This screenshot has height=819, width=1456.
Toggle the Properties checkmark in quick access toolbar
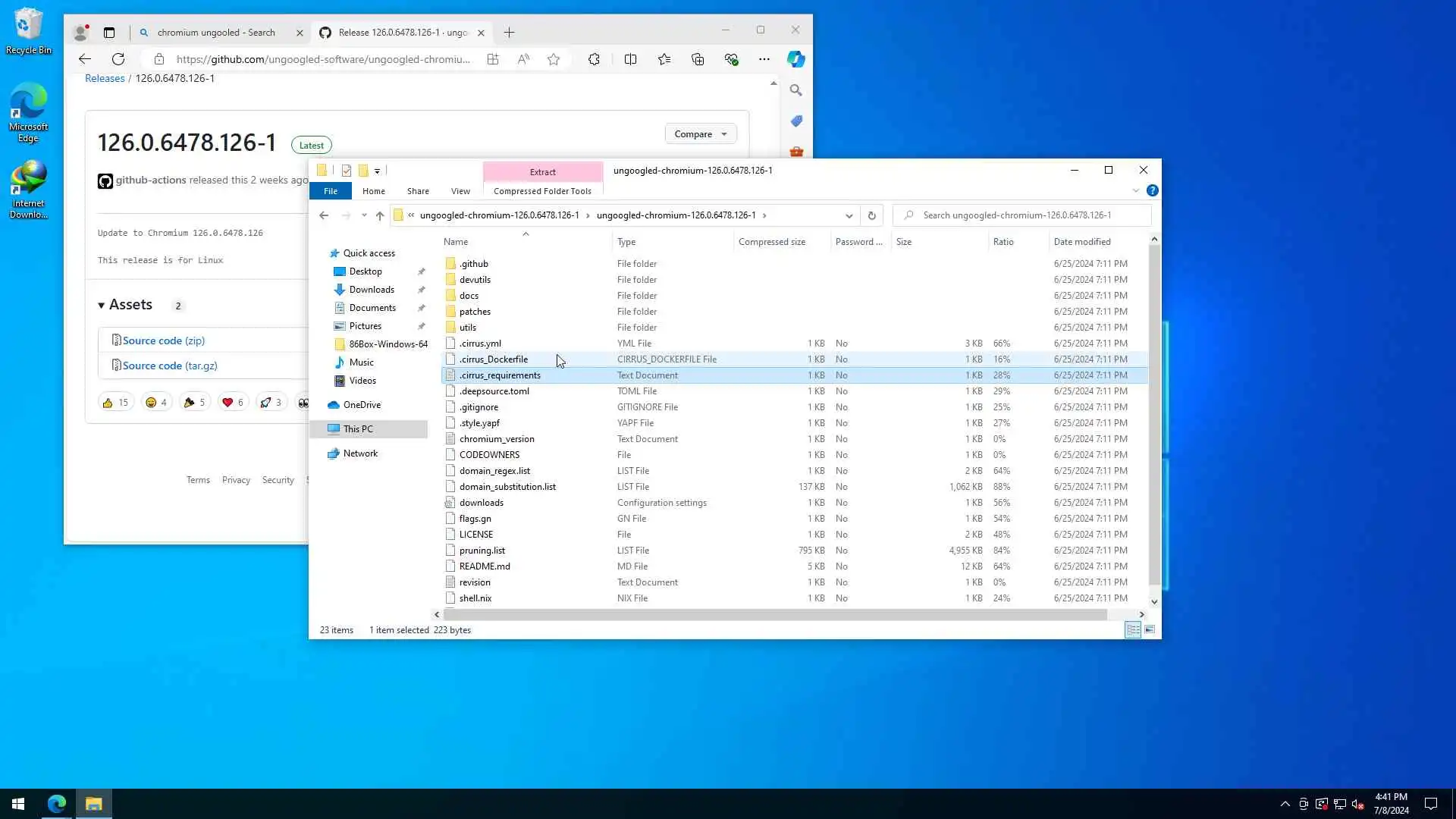click(x=347, y=171)
